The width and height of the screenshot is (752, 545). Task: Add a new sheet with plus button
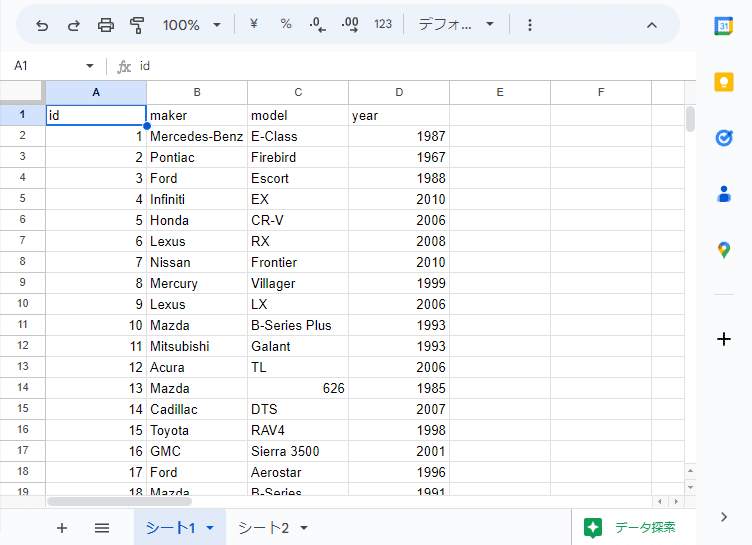tap(62, 528)
